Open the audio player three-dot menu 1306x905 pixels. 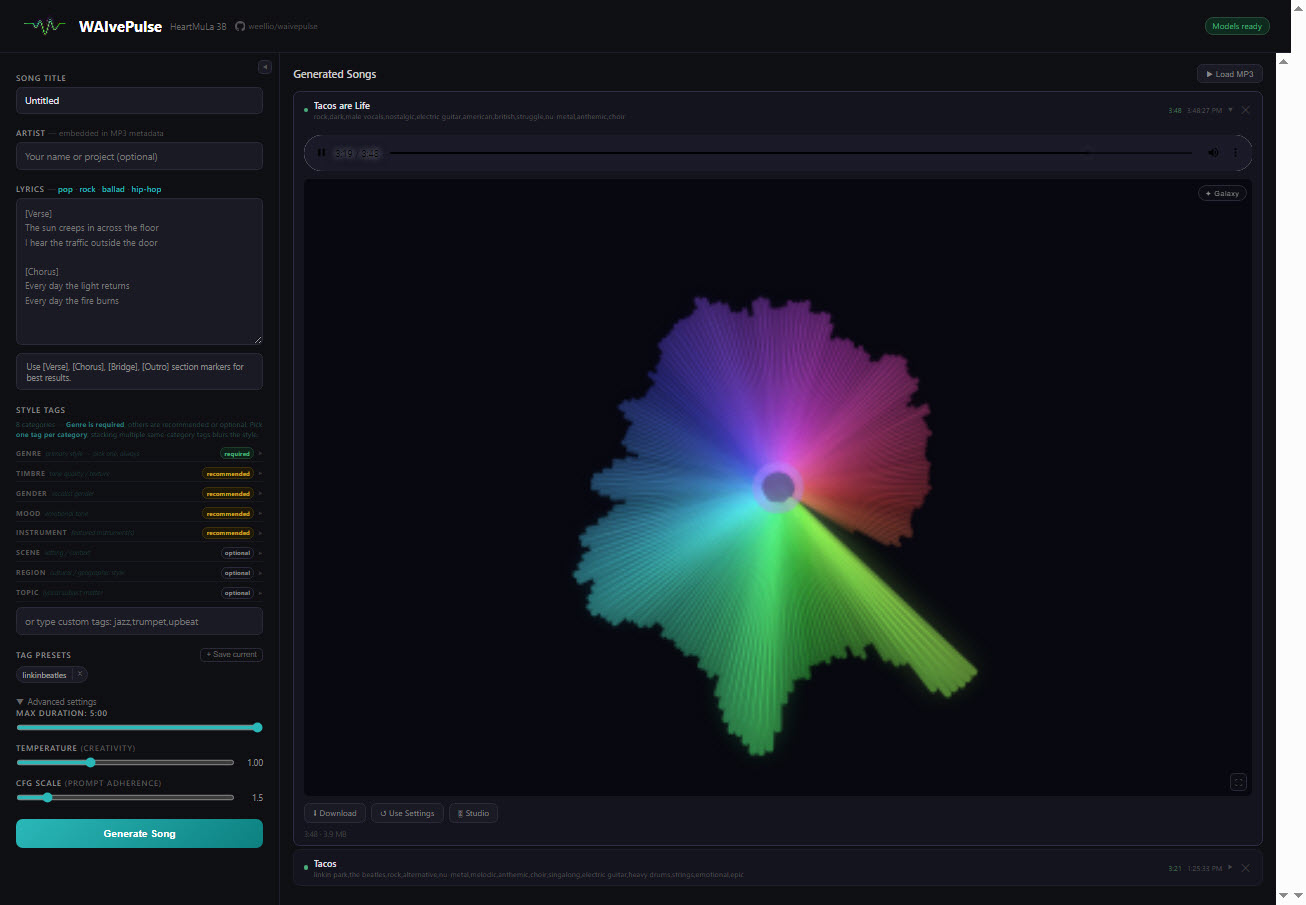click(x=1235, y=153)
